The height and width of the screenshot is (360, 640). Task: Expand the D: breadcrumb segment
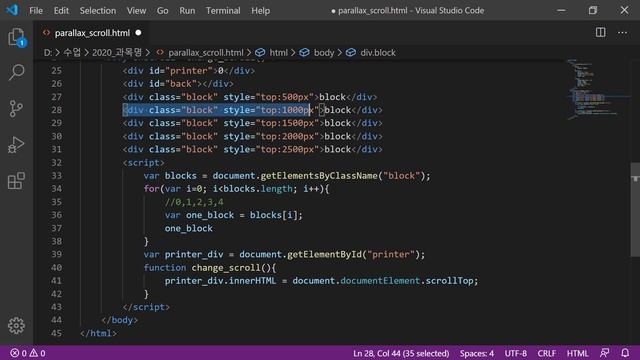[48, 53]
